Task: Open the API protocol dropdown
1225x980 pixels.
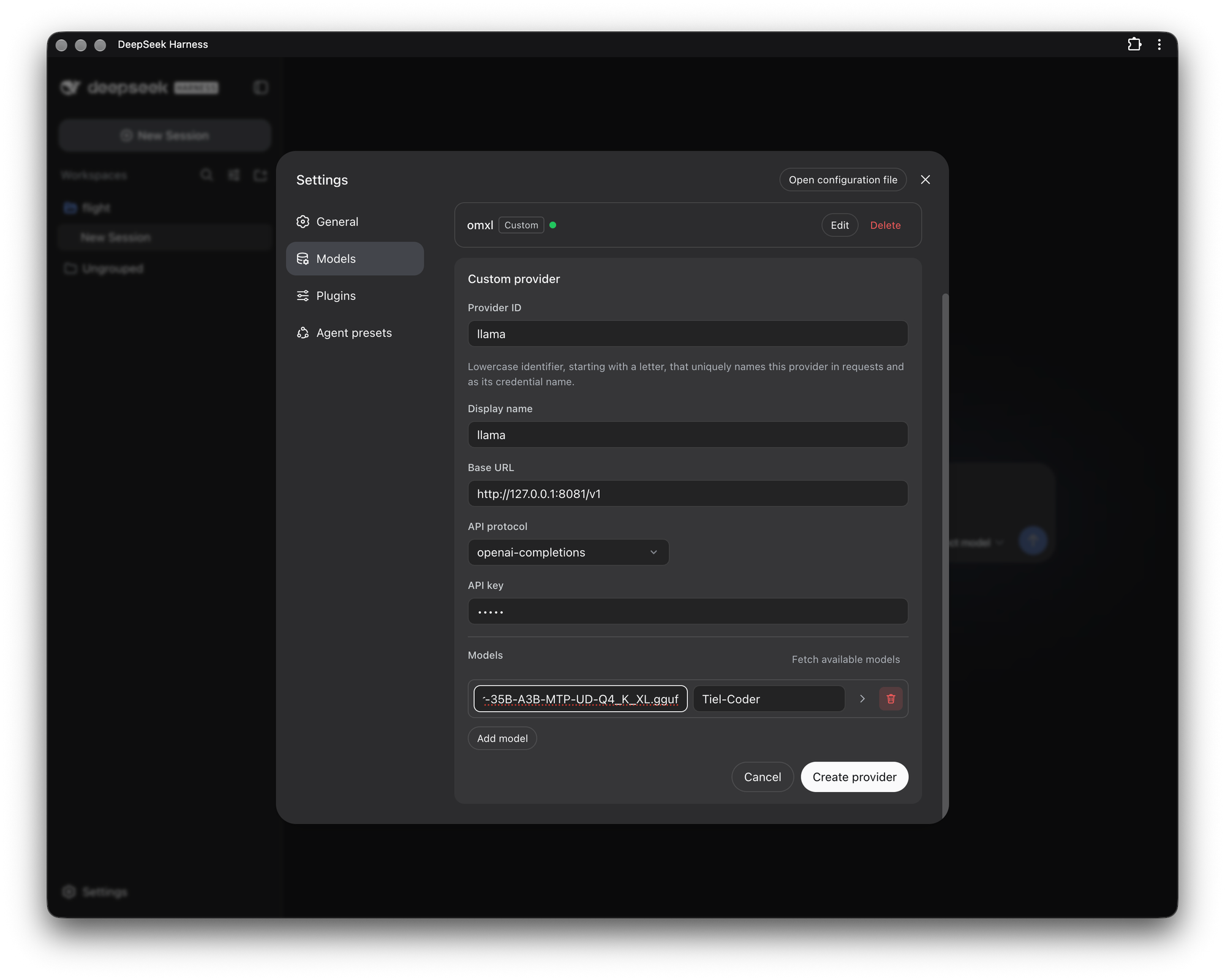Action: coord(568,552)
